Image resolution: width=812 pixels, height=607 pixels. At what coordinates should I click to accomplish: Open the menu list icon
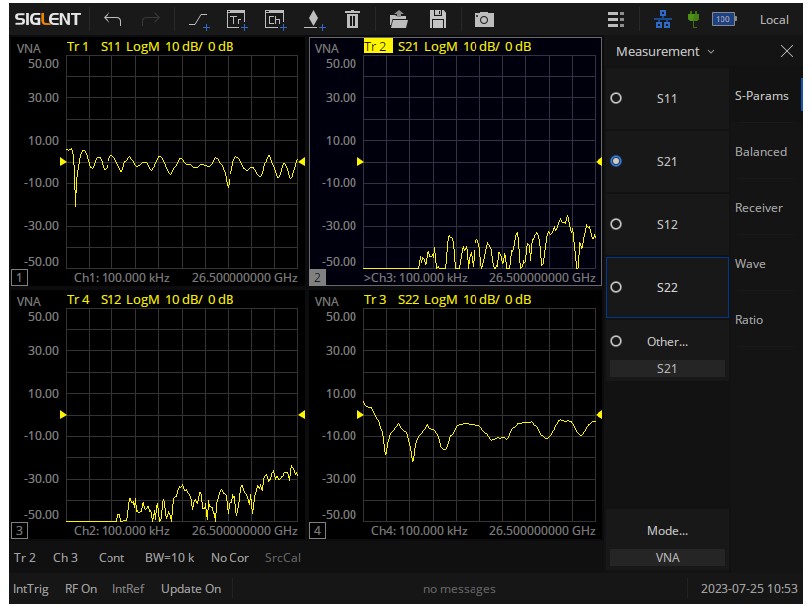click(616, 19)
